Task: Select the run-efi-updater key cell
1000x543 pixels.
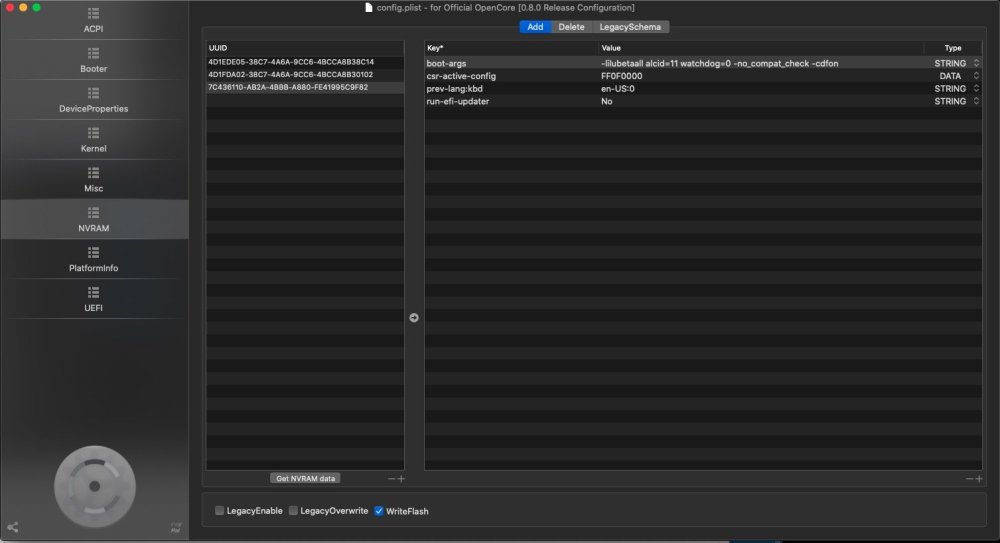Action: pyautogui.click(x=511, y=101)
